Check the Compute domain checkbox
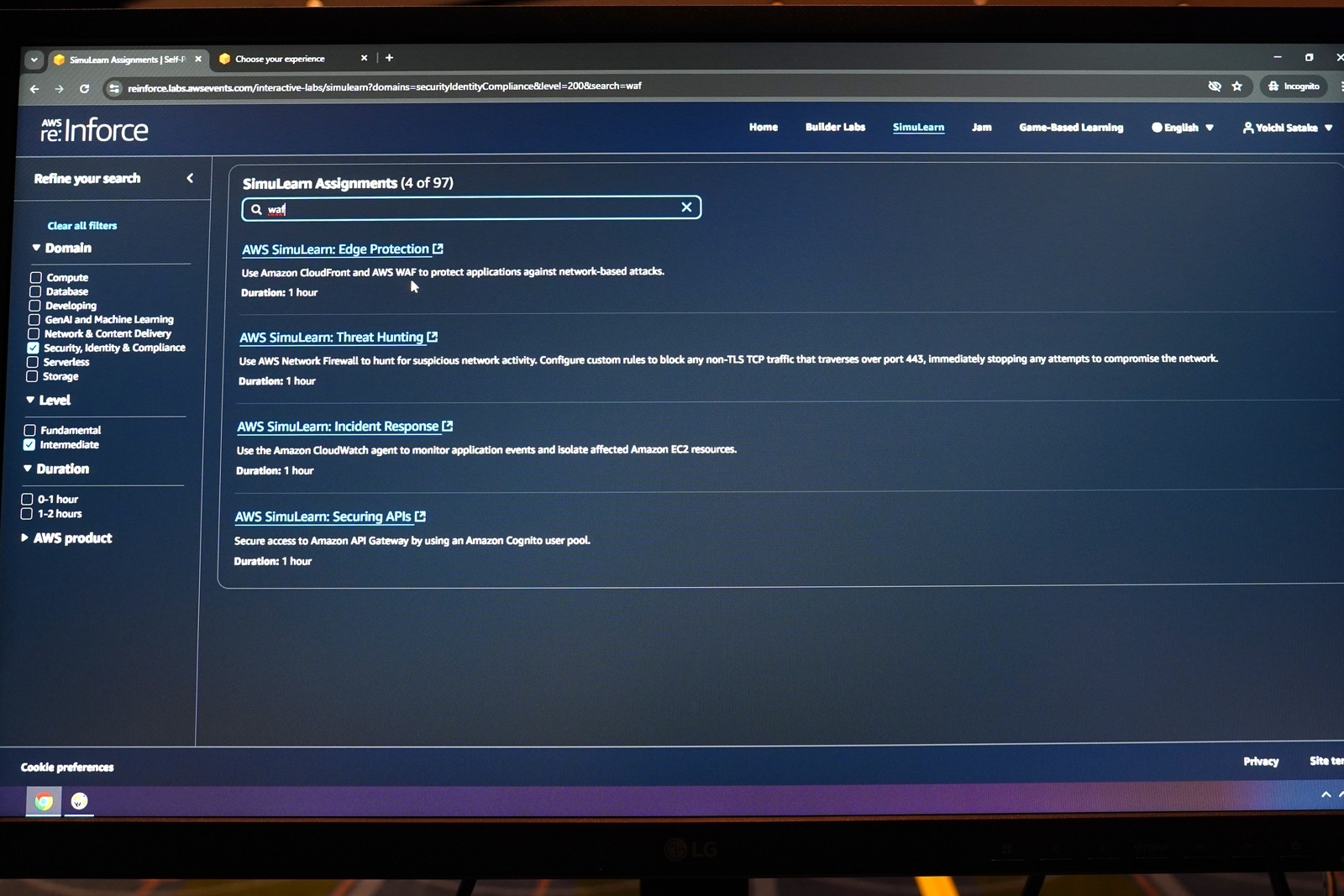Image resolution: width=1344 pixels, height=896 pixels. pyautogui.click(x=36, y=277)
